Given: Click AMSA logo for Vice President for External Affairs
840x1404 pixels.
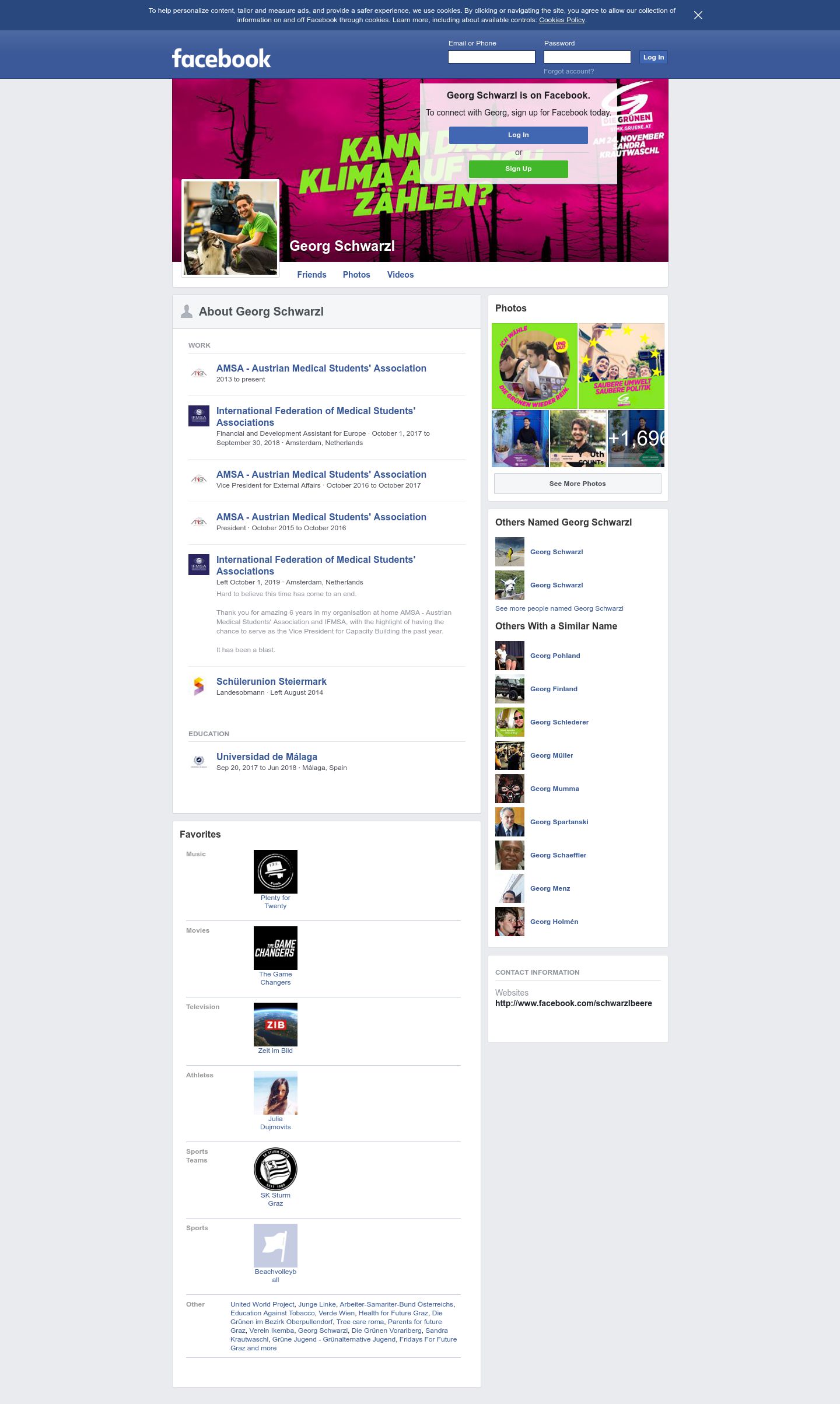Looking at the screenshot, I should 199,479.
